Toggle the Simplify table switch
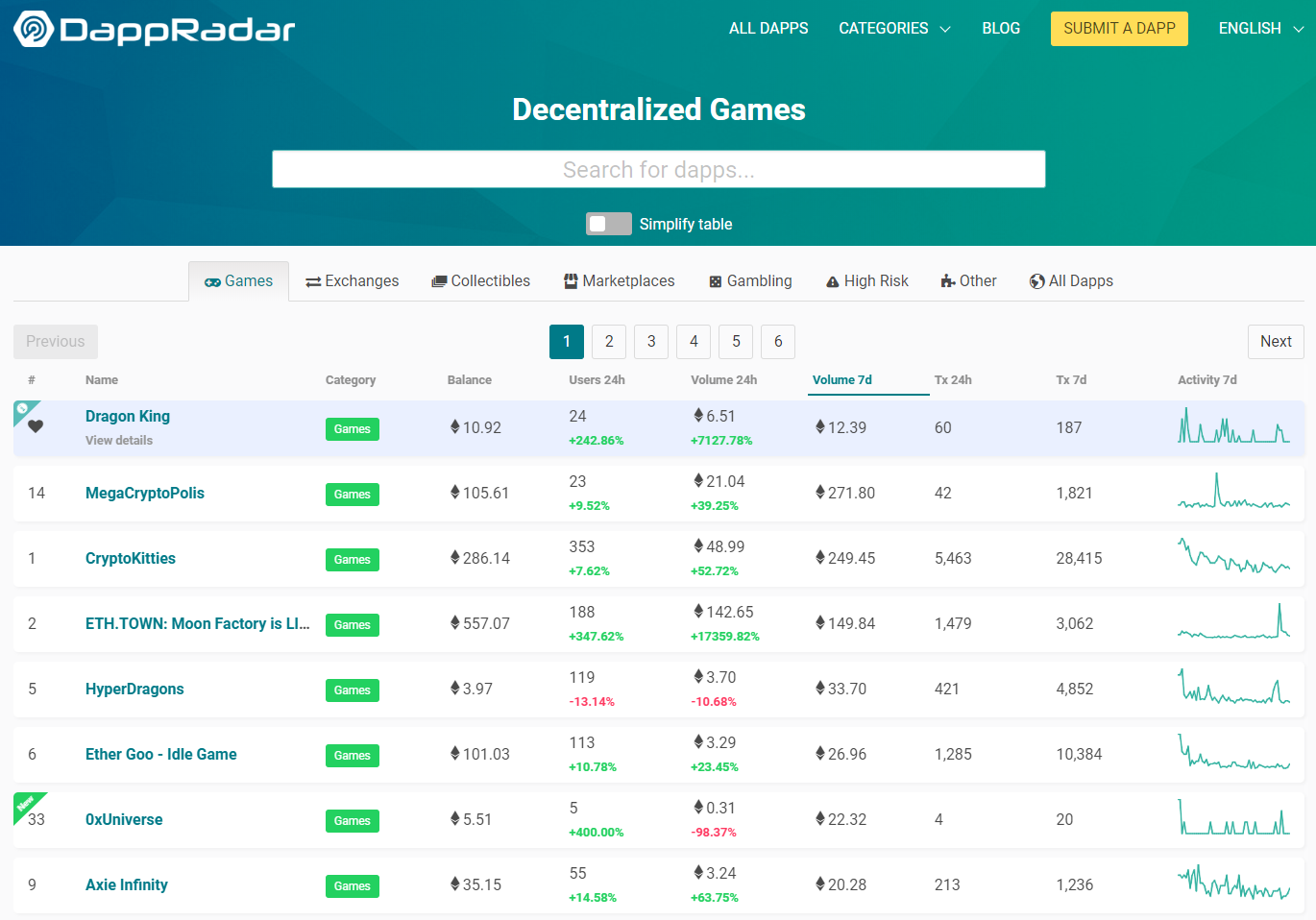 (609, 224)
